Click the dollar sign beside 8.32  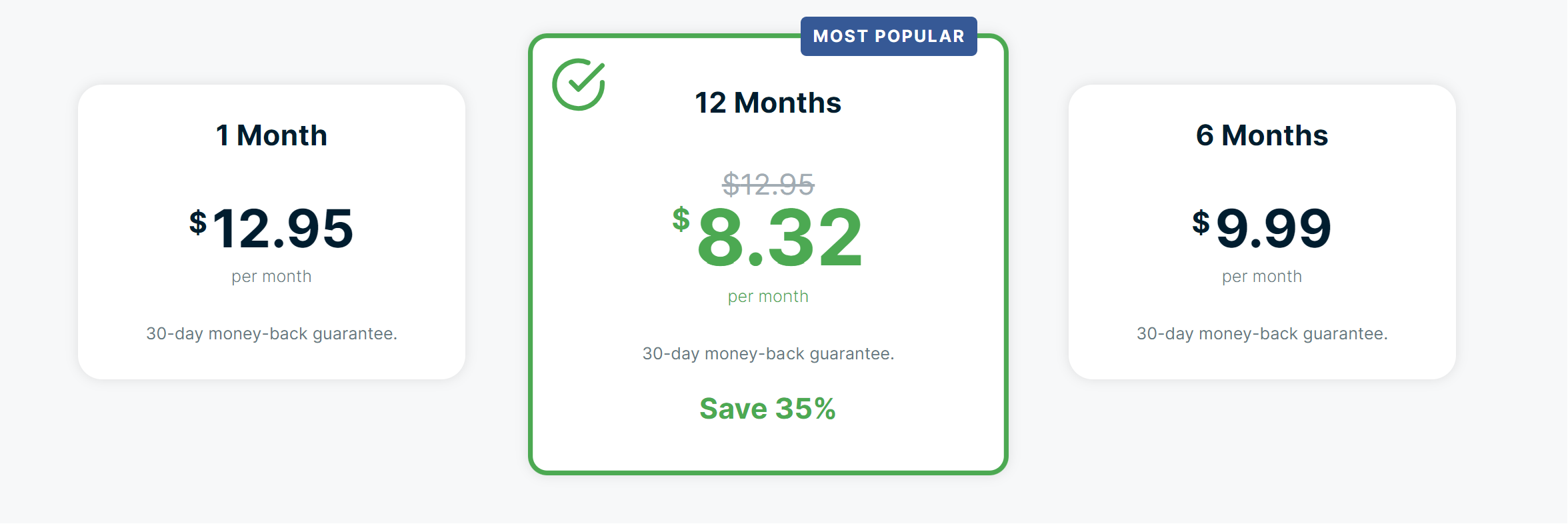tap(681, 219)
